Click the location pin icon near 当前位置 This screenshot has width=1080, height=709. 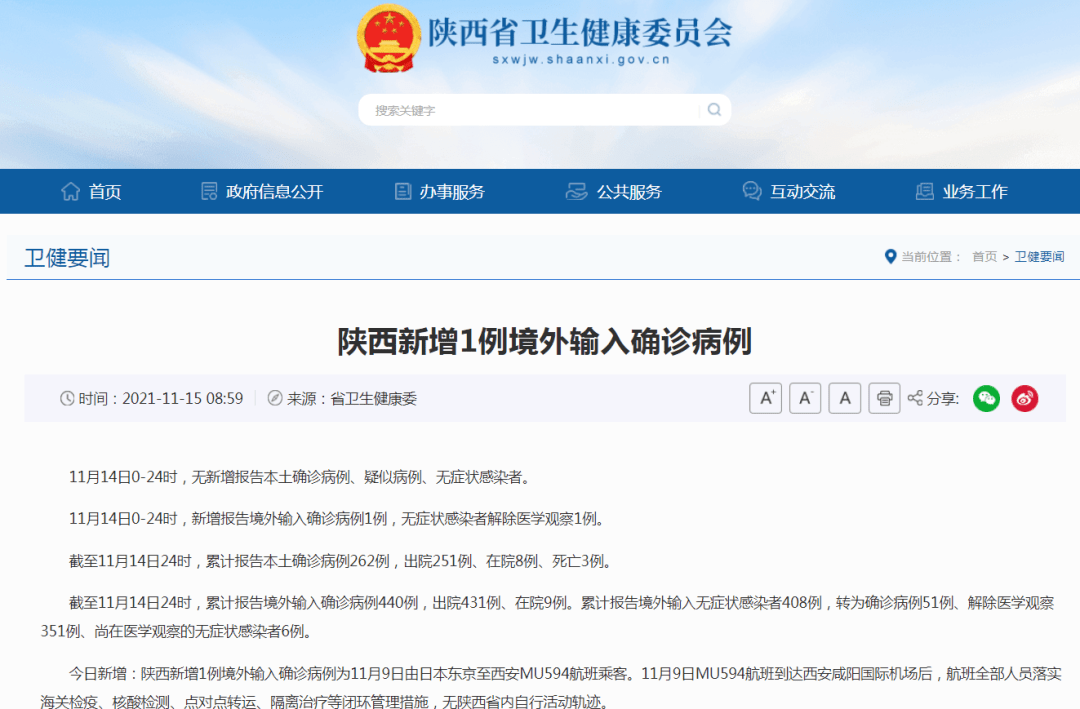click(x=890, y=256)
